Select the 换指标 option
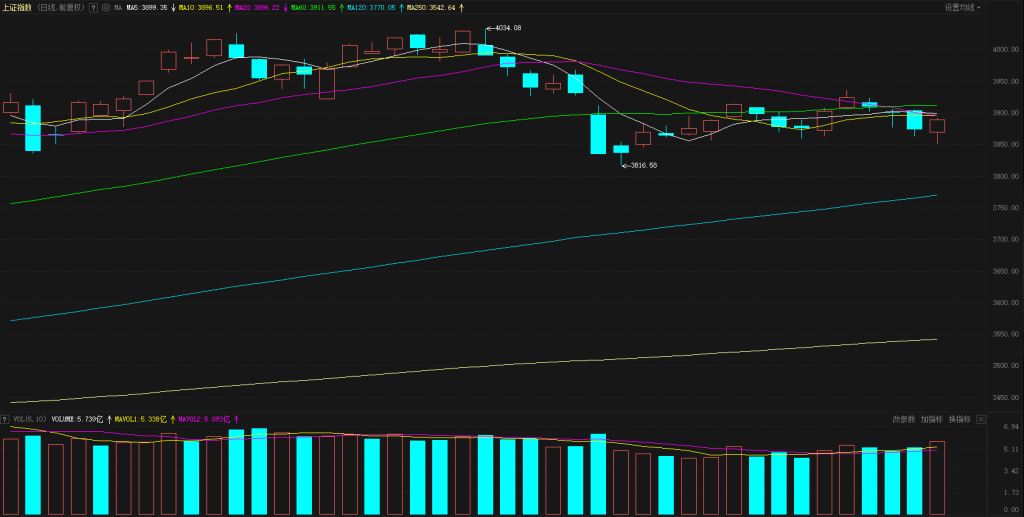Screen dimensions: 1024x517 (x=960, y=419)
